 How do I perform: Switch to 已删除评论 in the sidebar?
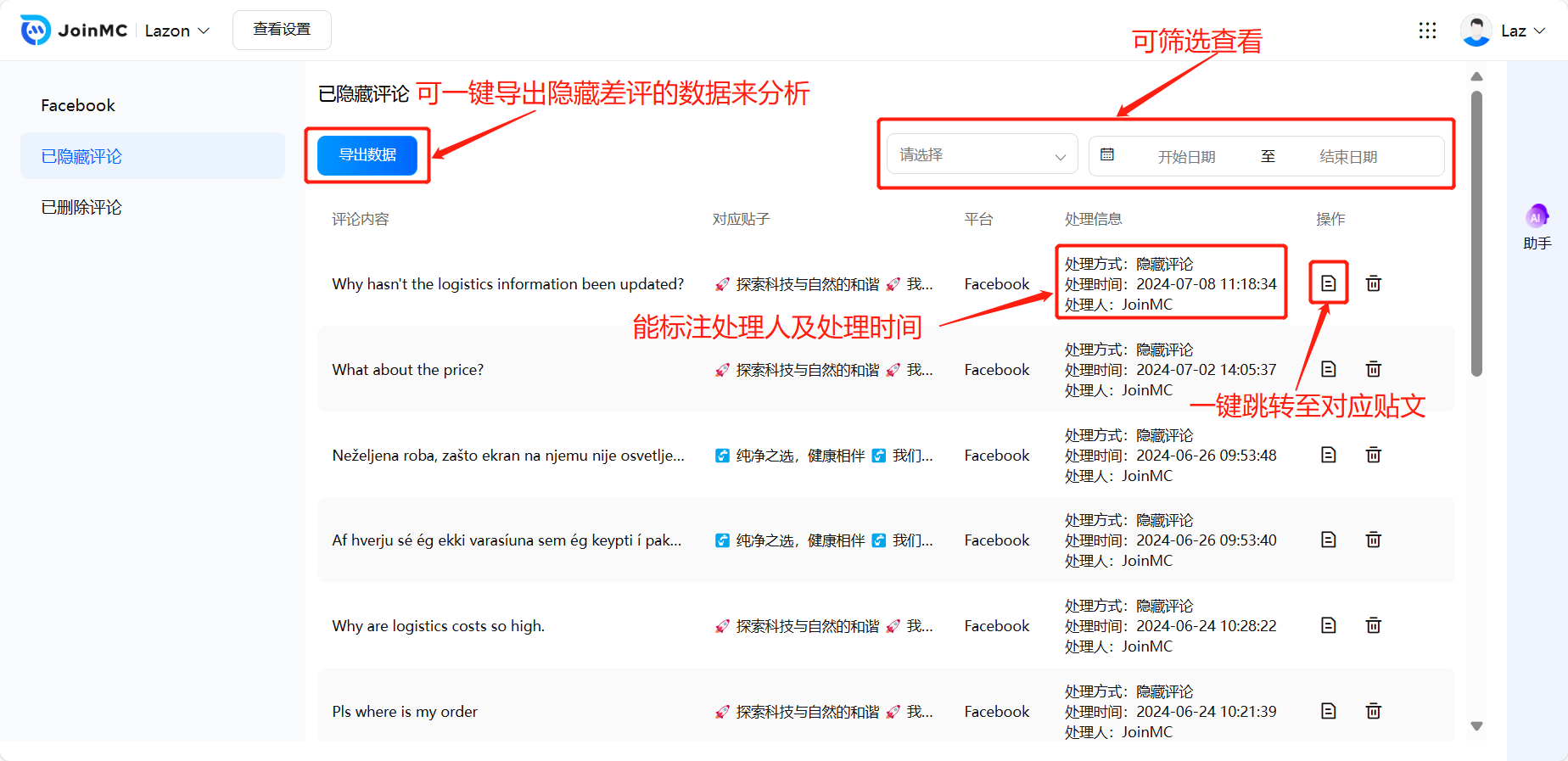coord(81,207)
